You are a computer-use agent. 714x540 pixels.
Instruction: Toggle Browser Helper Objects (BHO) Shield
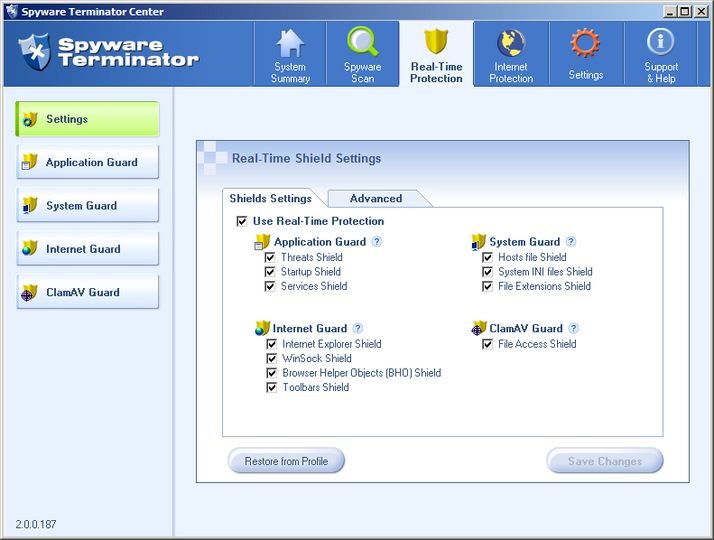(x=271, y=373)
